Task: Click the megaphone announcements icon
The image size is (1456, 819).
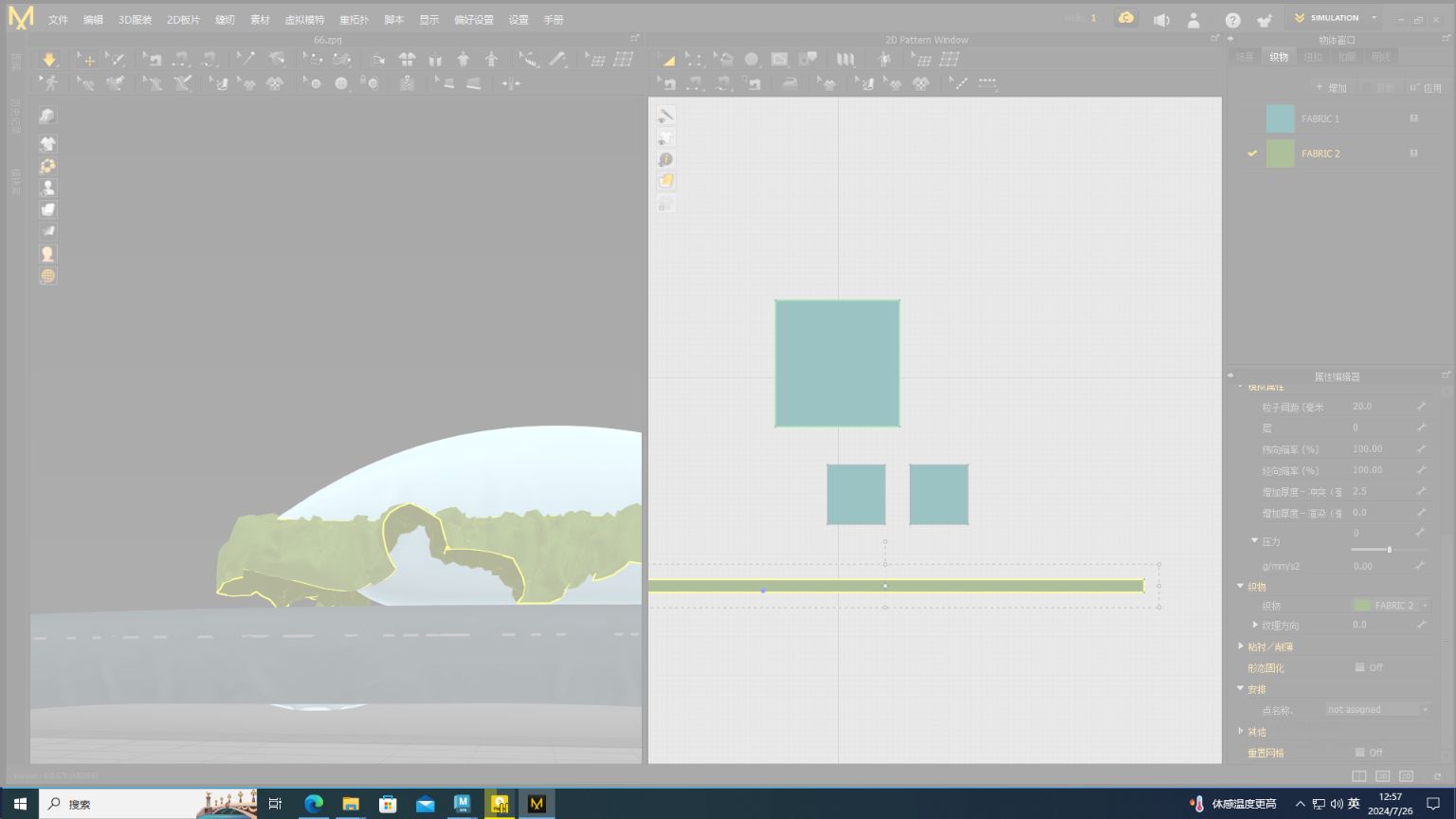Action: [1161, 19]
